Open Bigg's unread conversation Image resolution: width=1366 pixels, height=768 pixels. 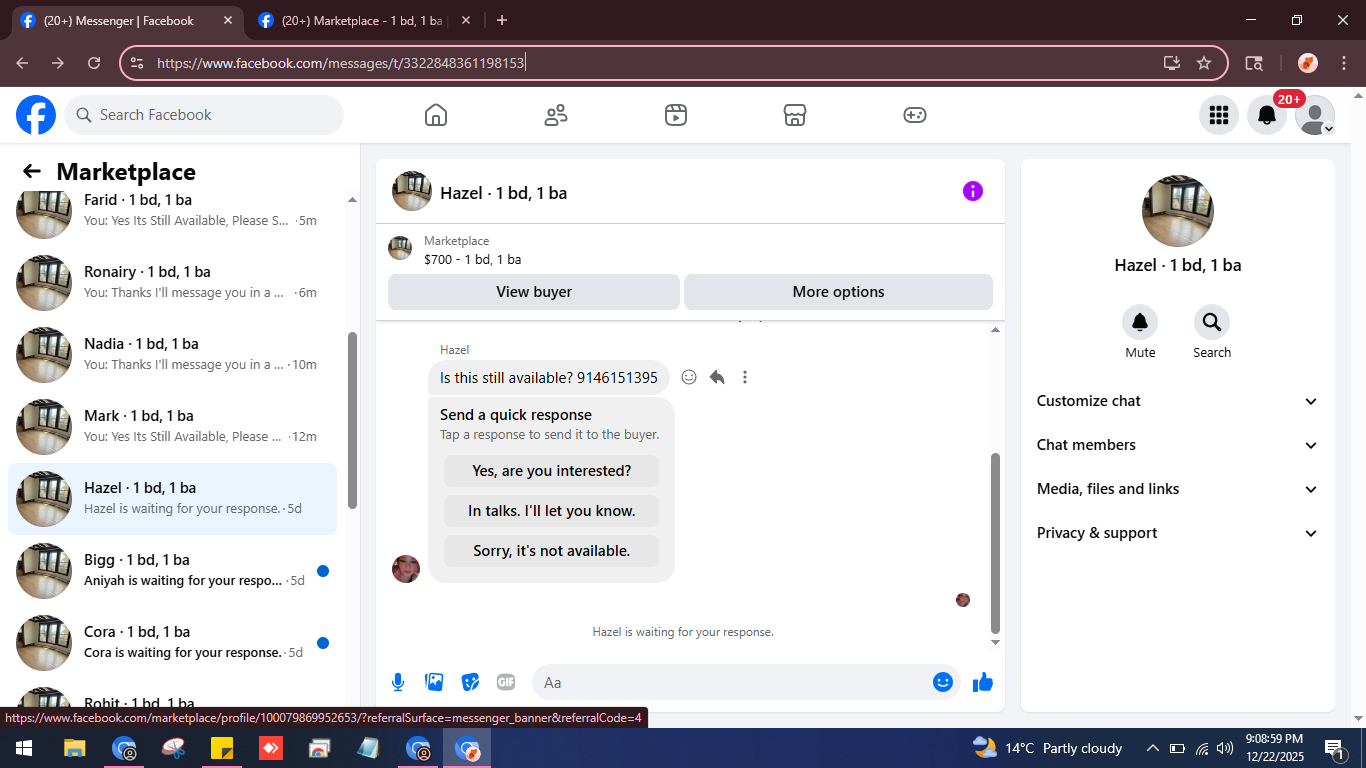pyautogui.click(x=172, y=571)
